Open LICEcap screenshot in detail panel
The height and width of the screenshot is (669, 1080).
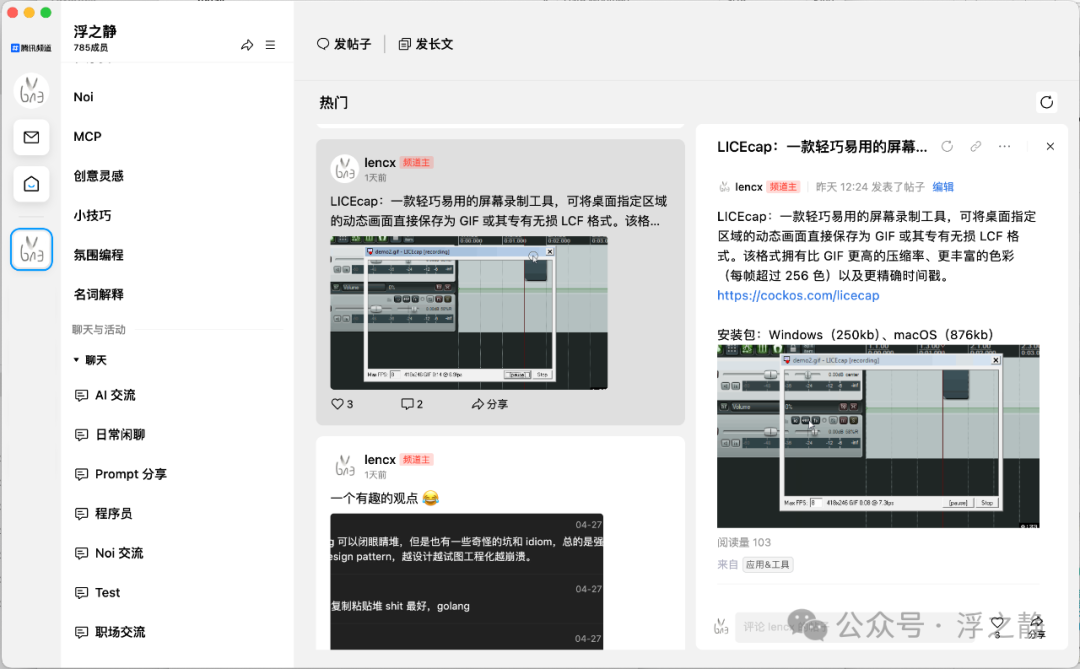878,436
